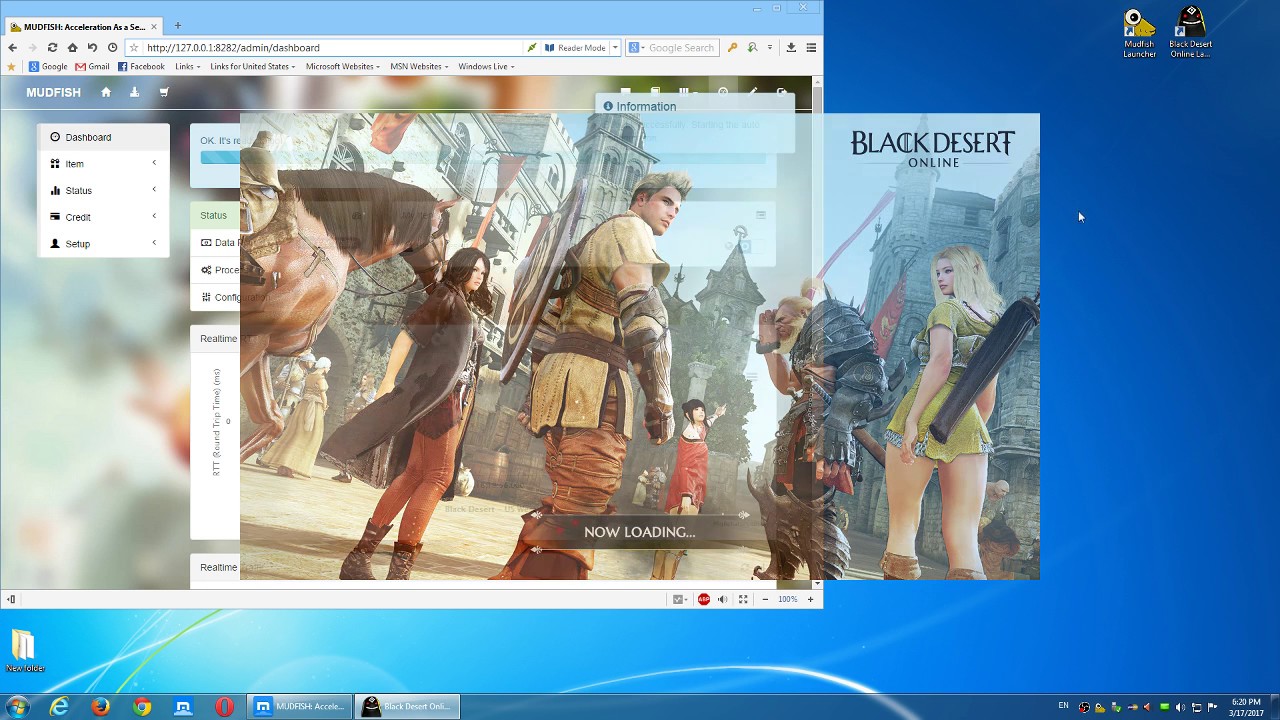Screen dimensions: 1280x720
Task: Click the taskbar clock showing 6:20 PM
Action: 1246,707
